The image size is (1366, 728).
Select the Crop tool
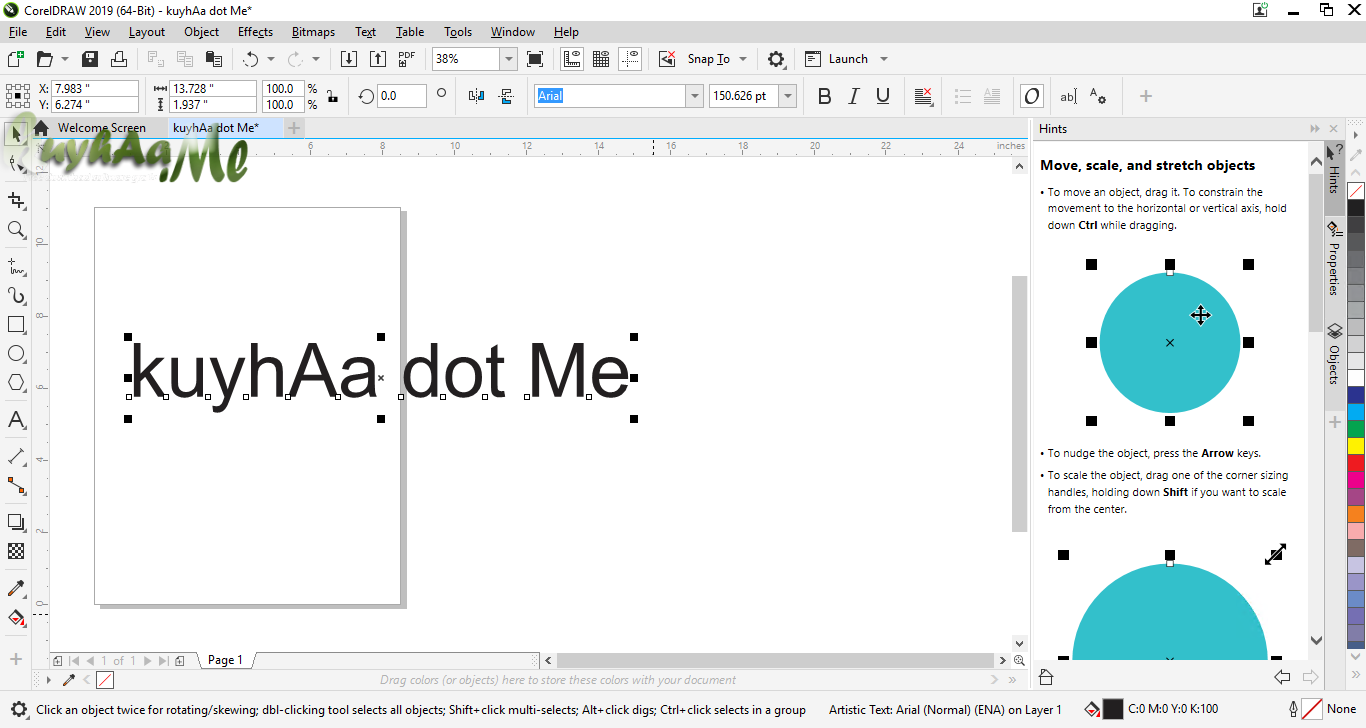coord(16,201)
